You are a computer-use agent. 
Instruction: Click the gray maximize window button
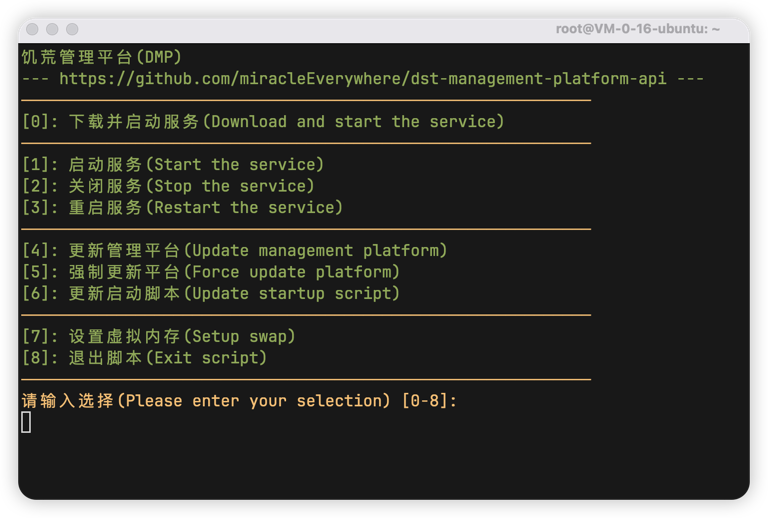(x=72, y=30)
